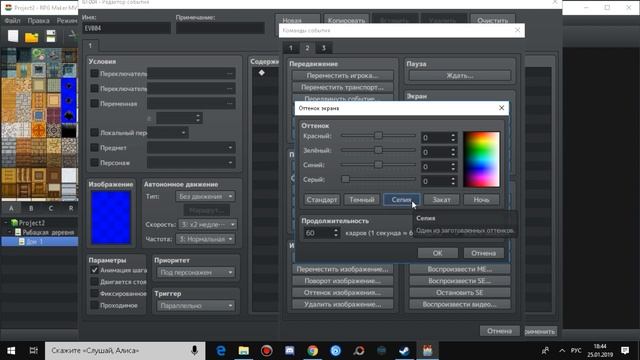
Task: Click the Синий value stepper
Action: point(453,167)
